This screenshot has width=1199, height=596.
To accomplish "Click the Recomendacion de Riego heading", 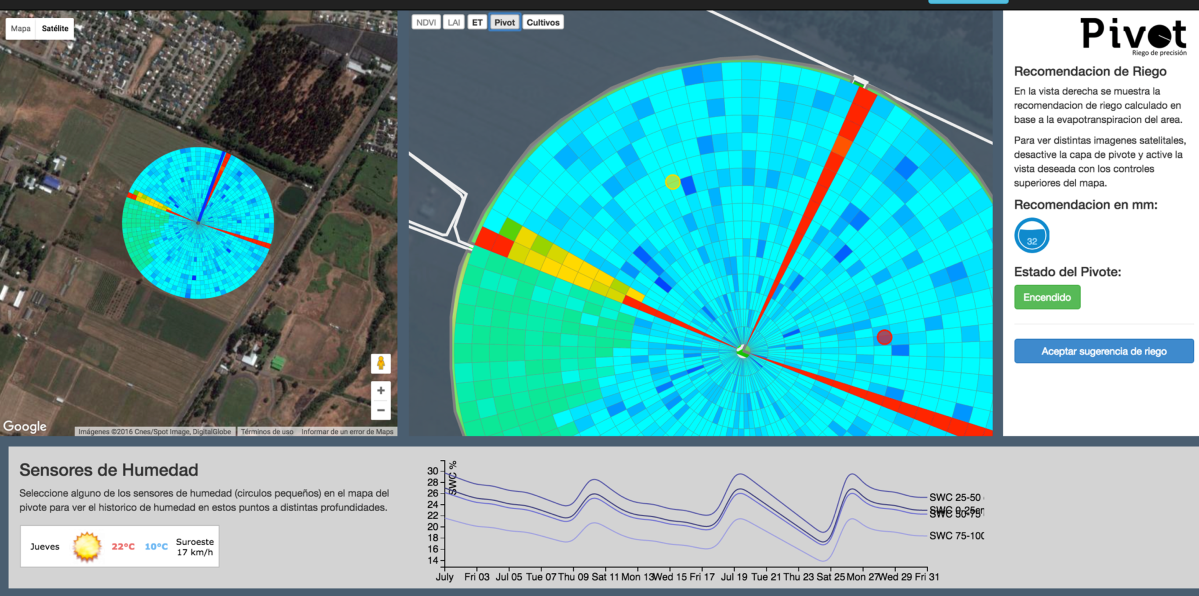I will click(1090, 72).
